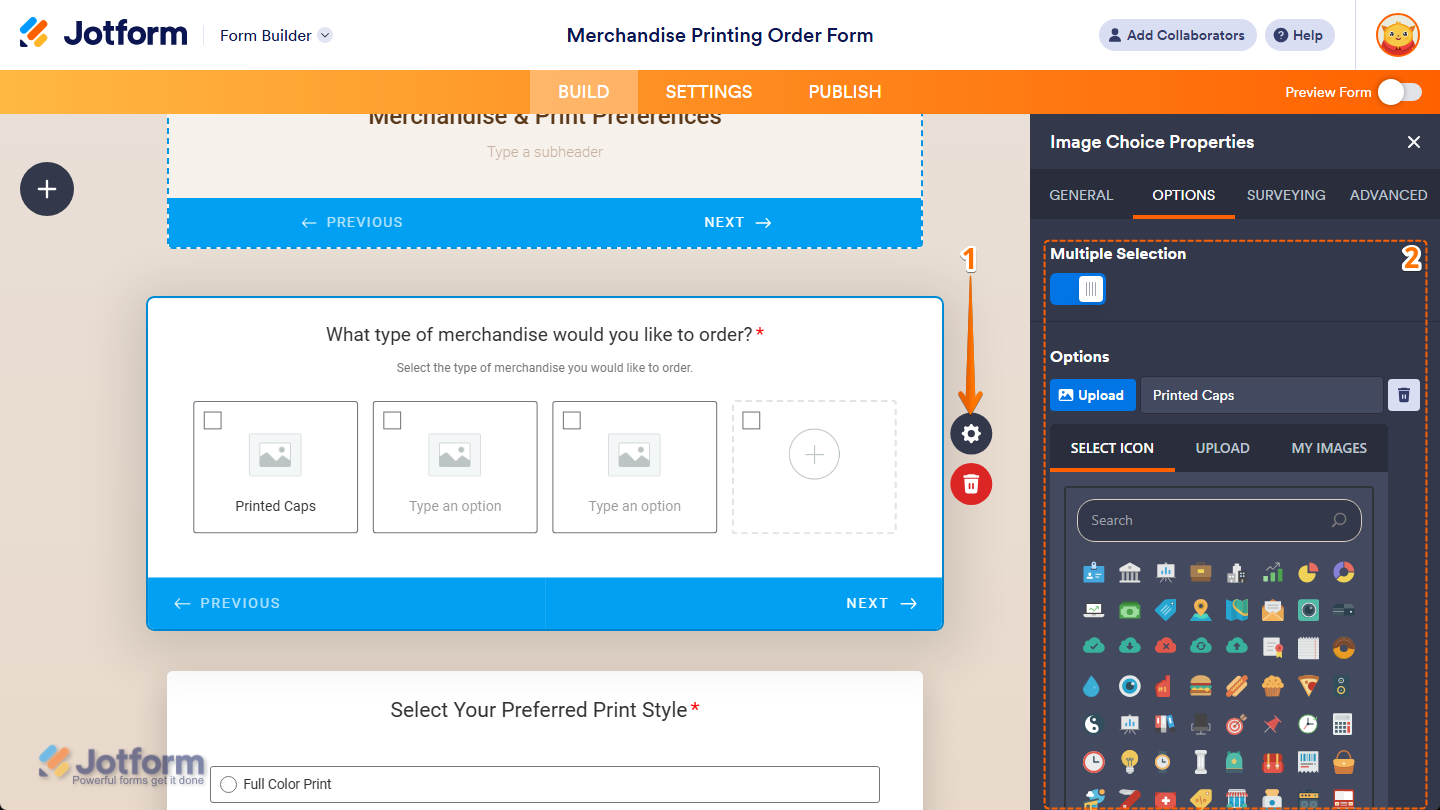
Task: Select the yellow pie chart icon
Action: tap(1308, 573)
